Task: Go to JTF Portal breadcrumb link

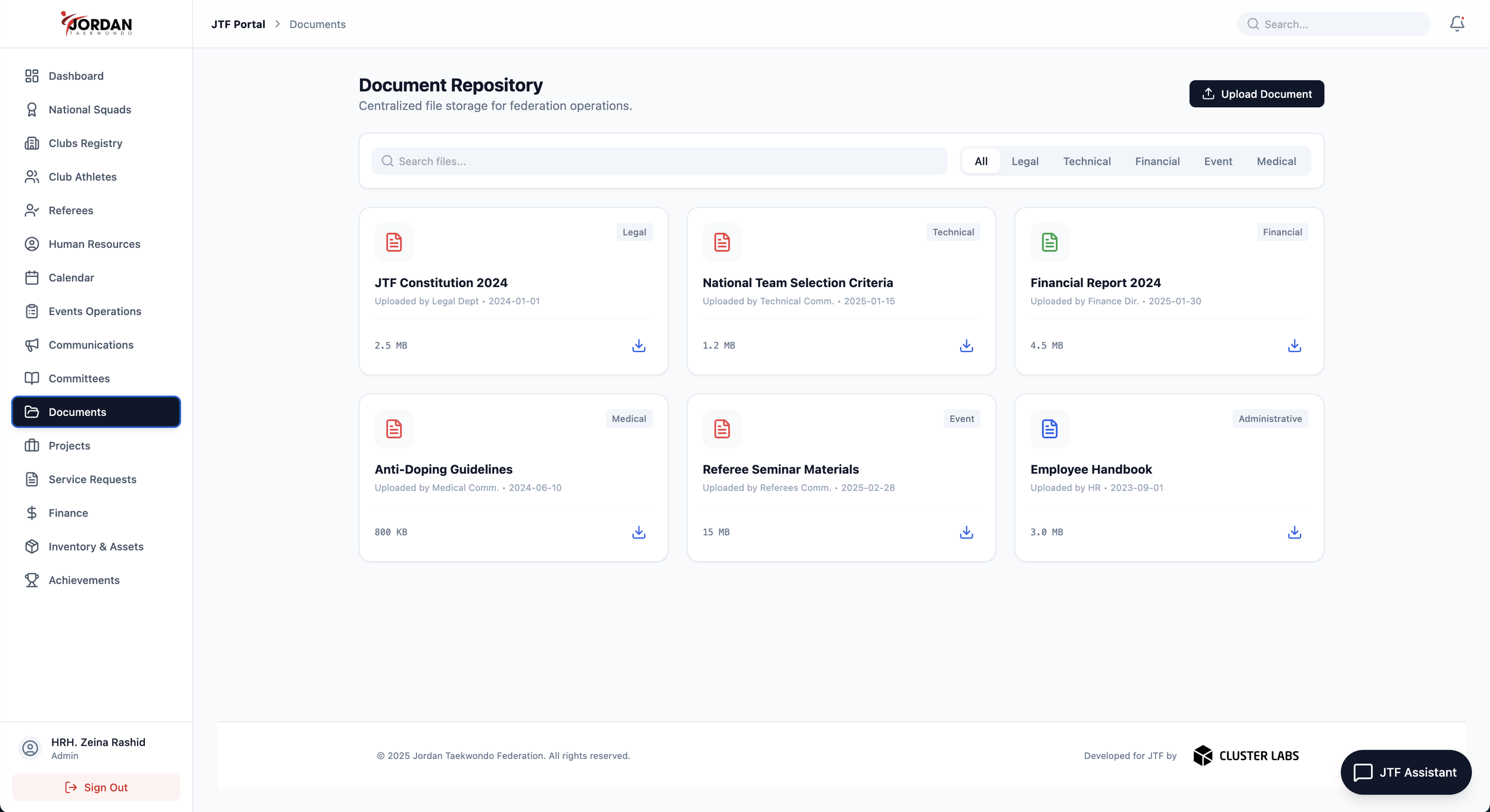Action: point(238,24)
